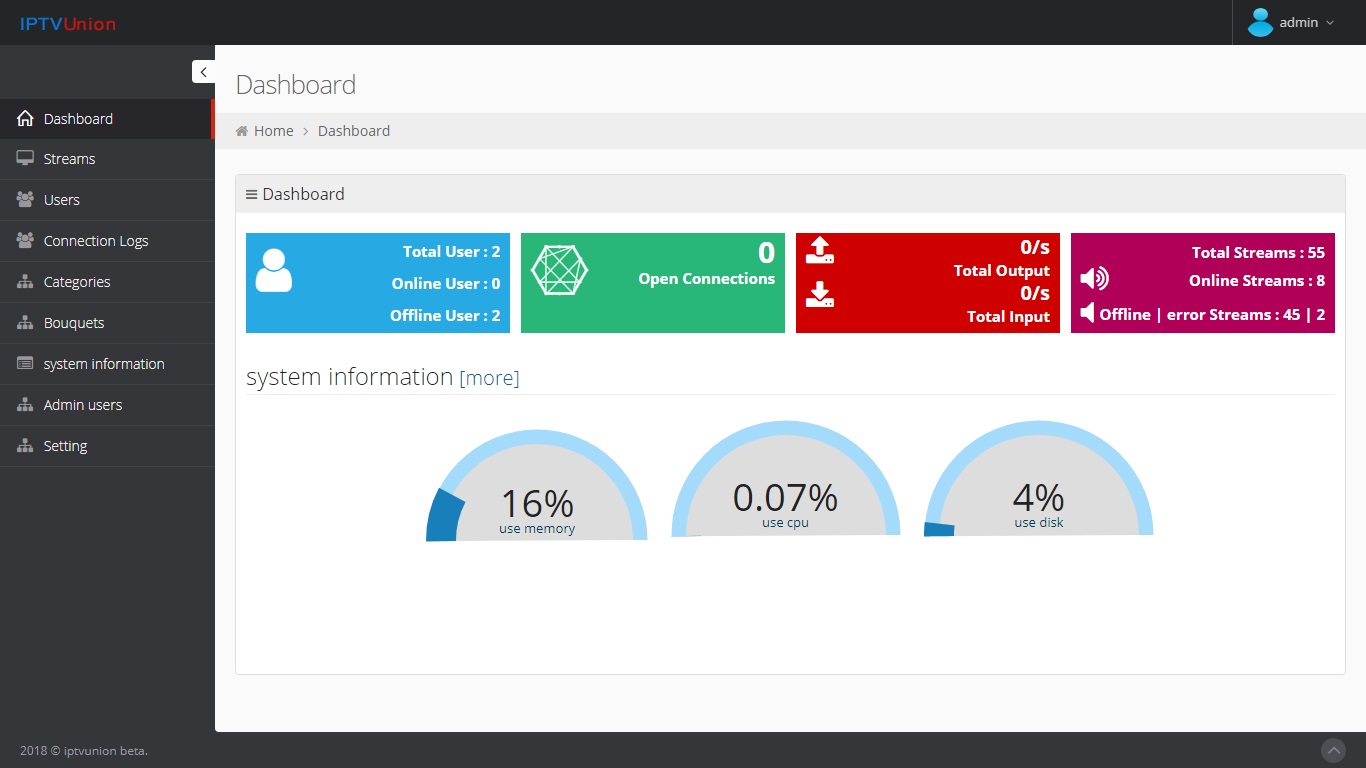1366x768 pixels.
Task: Click the user silhouette icon in blue card
Action: [274, 270]
